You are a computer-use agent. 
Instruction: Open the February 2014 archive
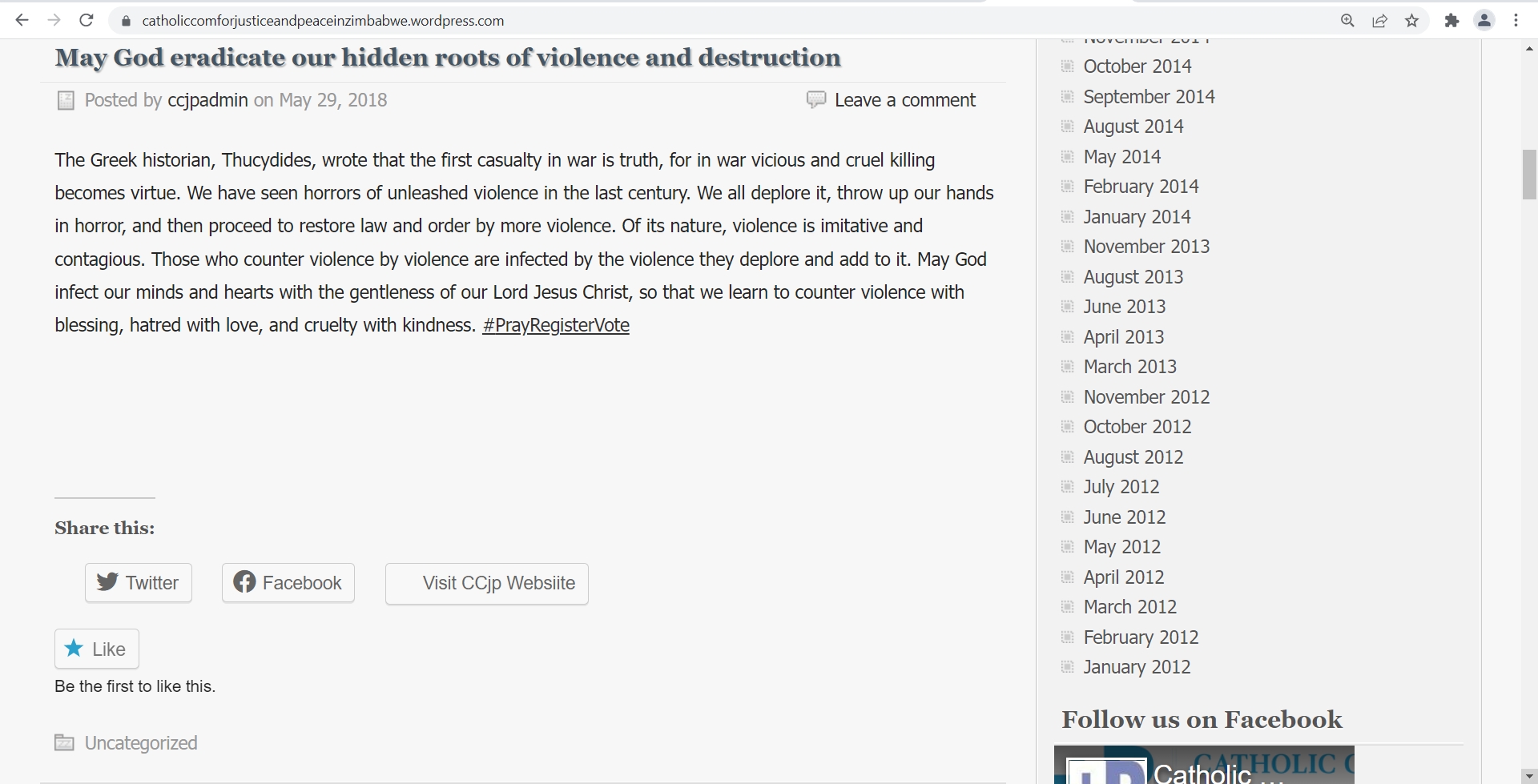[x=1141, y=187]
